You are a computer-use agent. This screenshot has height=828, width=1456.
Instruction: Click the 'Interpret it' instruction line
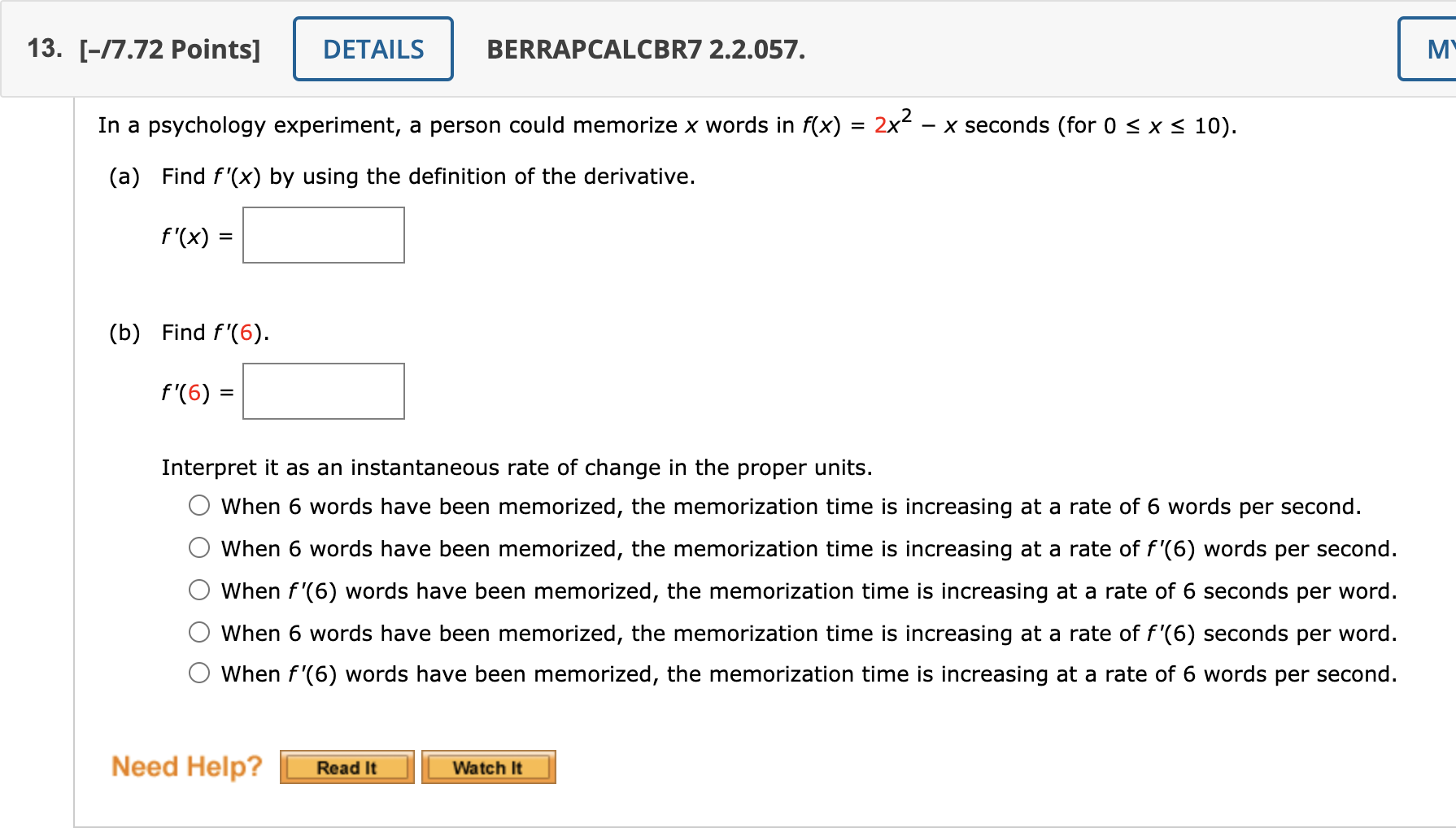(516, 467)
